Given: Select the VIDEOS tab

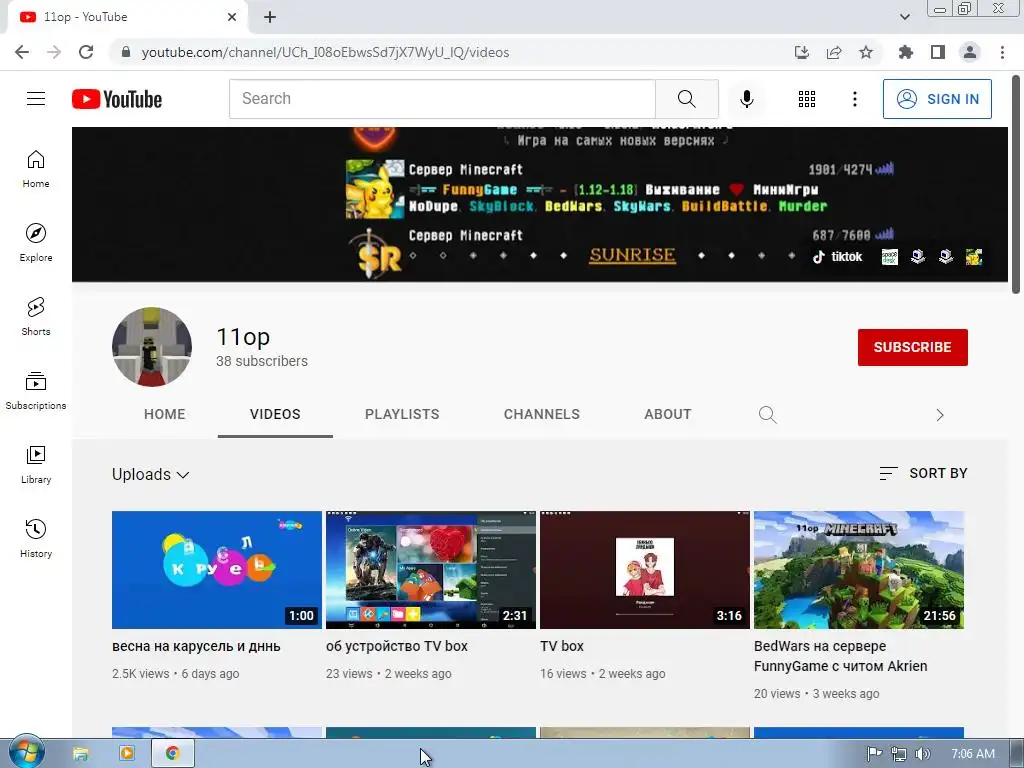Looking at the screenshot, I should pos(275,414).
